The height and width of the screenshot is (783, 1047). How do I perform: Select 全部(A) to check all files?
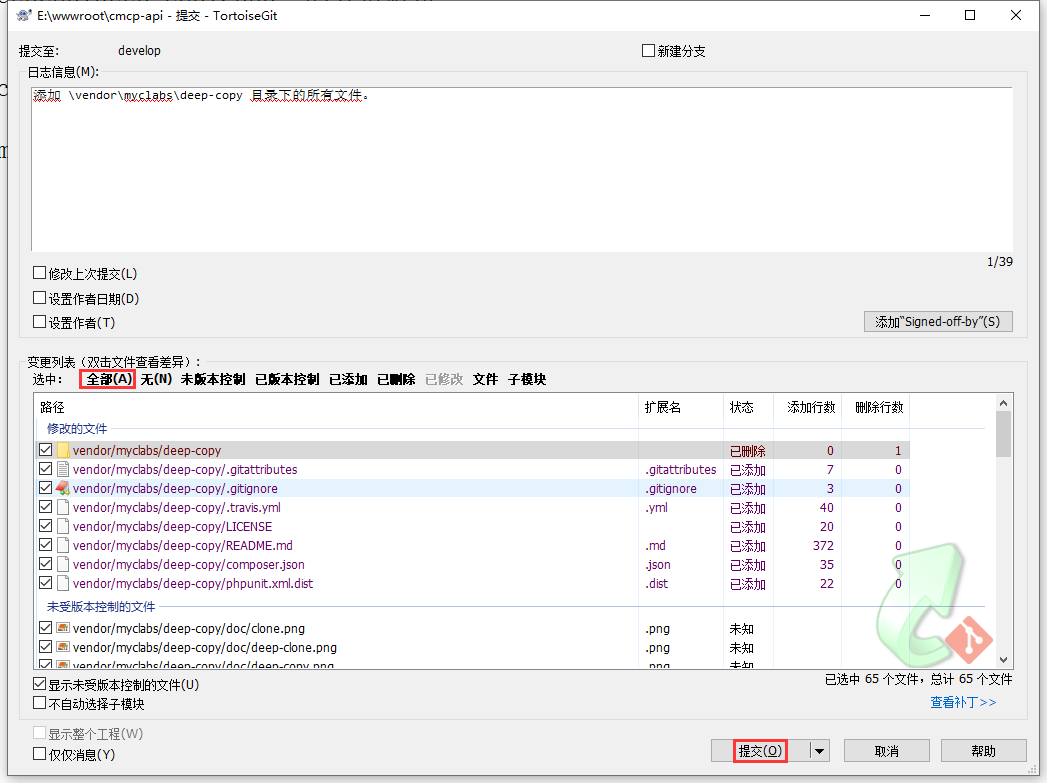[x=108, y=379]
